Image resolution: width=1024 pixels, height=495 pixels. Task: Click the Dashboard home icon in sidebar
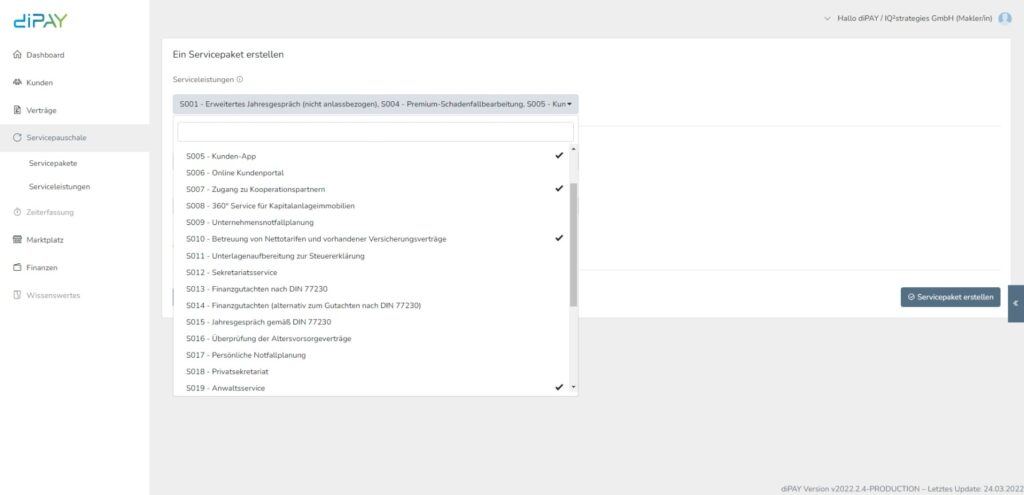pyautogui.click(x=17, y=55)
